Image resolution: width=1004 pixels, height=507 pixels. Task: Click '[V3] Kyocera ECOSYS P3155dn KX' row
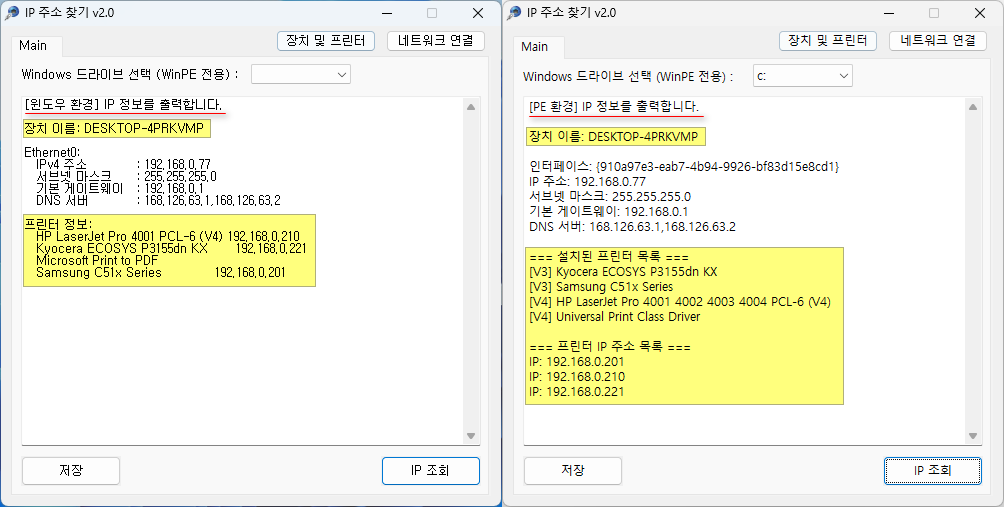pos(623,271)
